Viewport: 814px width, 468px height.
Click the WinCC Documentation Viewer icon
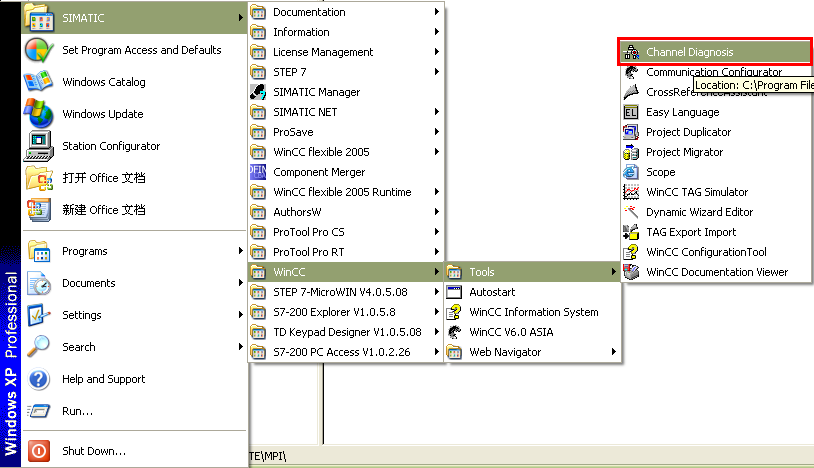coord(631,272)
